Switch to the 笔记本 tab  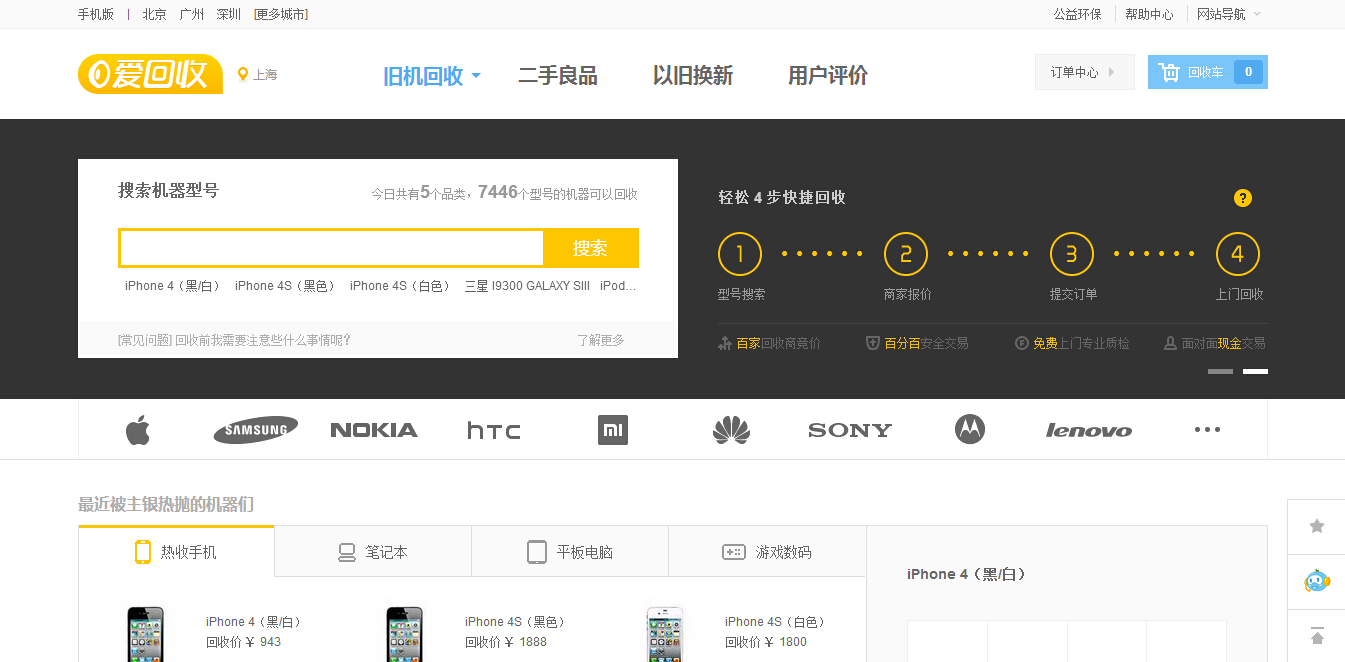(373, 552)
